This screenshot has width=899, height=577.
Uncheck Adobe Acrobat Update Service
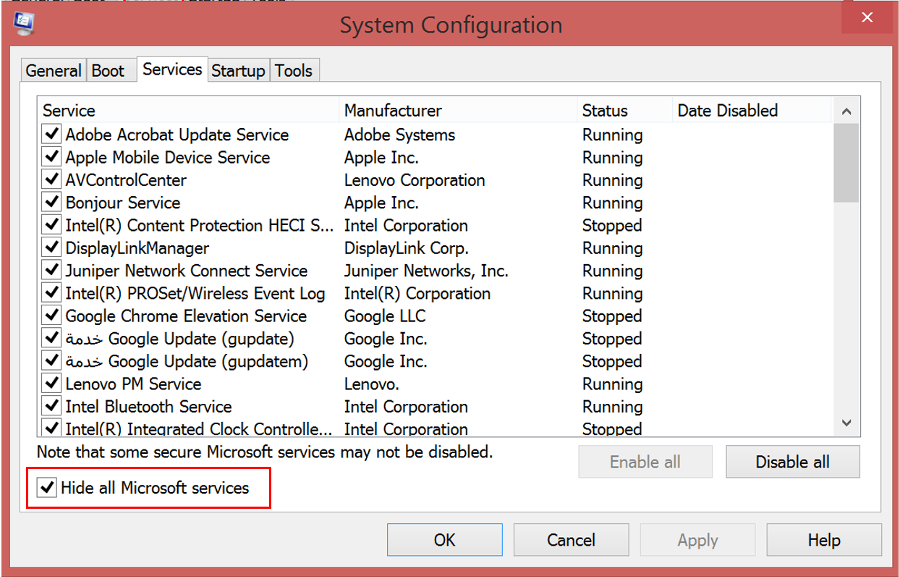52,134
